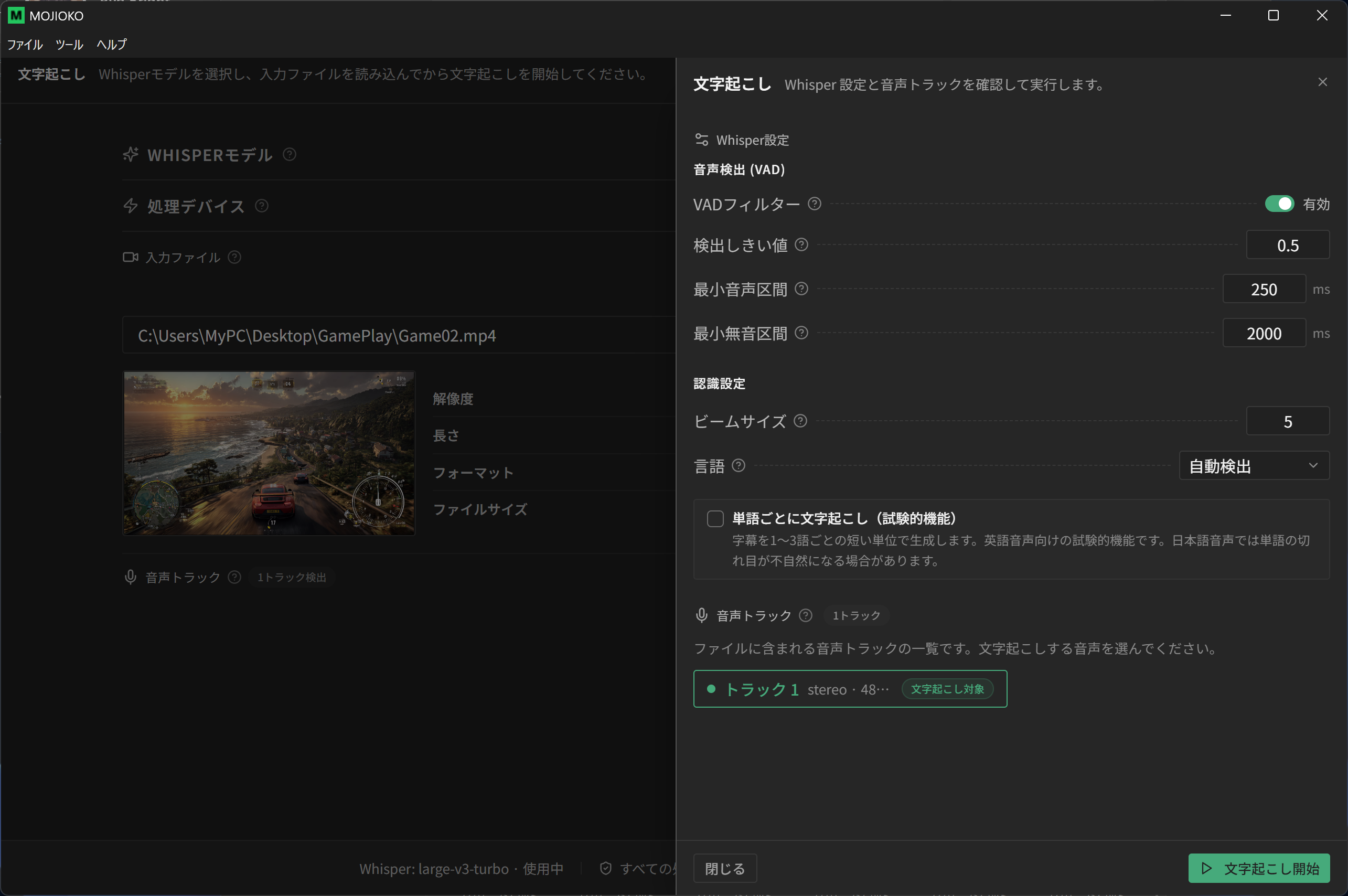Screen dimensions: 1348x896
Task: Click the 文字起こし対象 badge on Track 1
Action: 947,689
